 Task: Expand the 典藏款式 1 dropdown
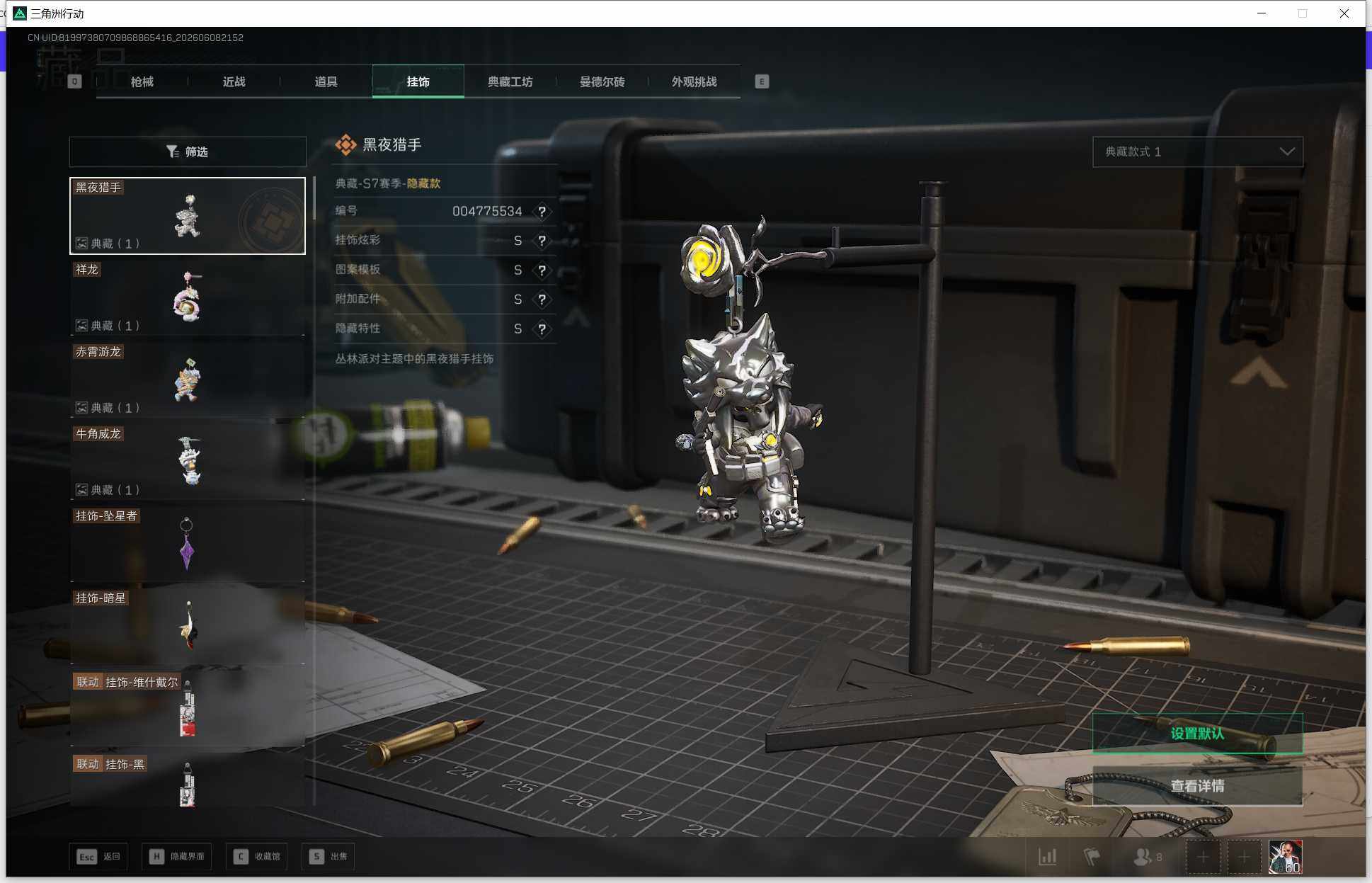(x=1198, y=152)
